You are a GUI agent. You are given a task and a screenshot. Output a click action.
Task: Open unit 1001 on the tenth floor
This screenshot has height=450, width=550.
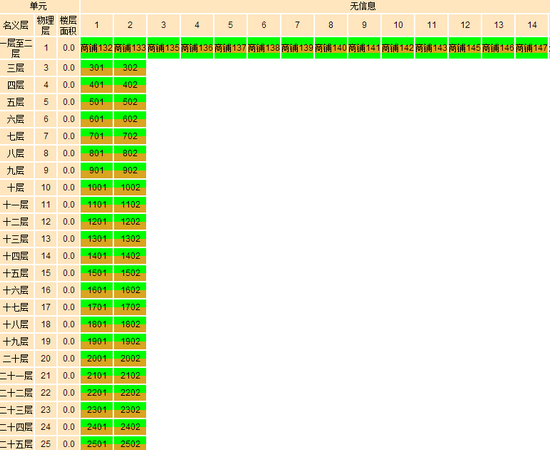click(x=96, y=187)
